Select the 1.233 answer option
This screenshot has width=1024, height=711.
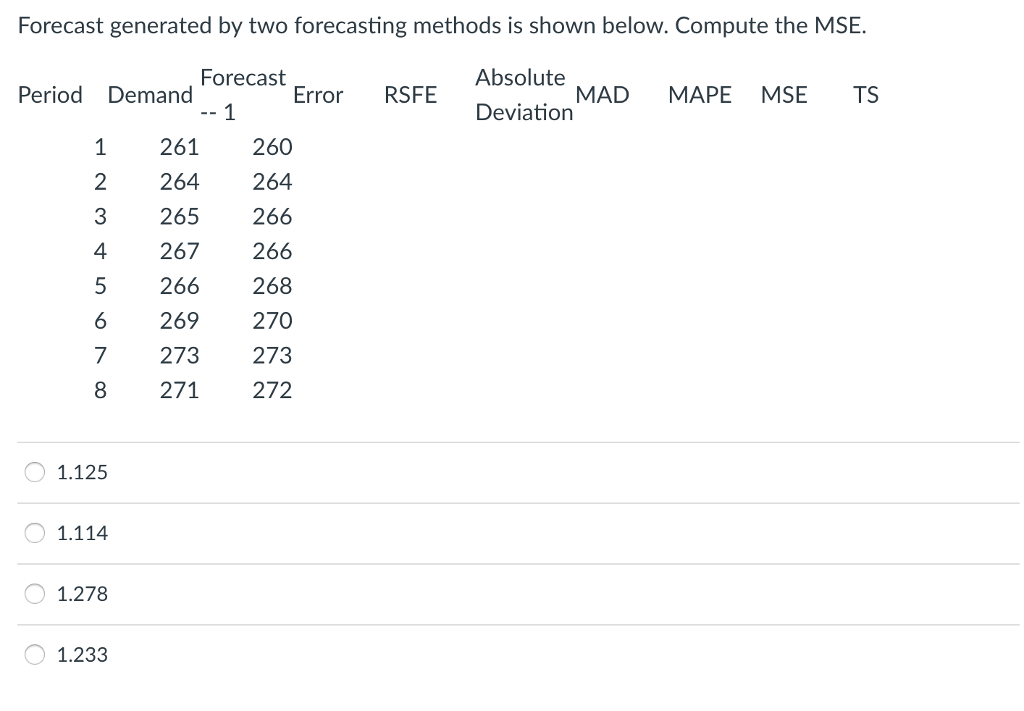(x=34, y=655)
